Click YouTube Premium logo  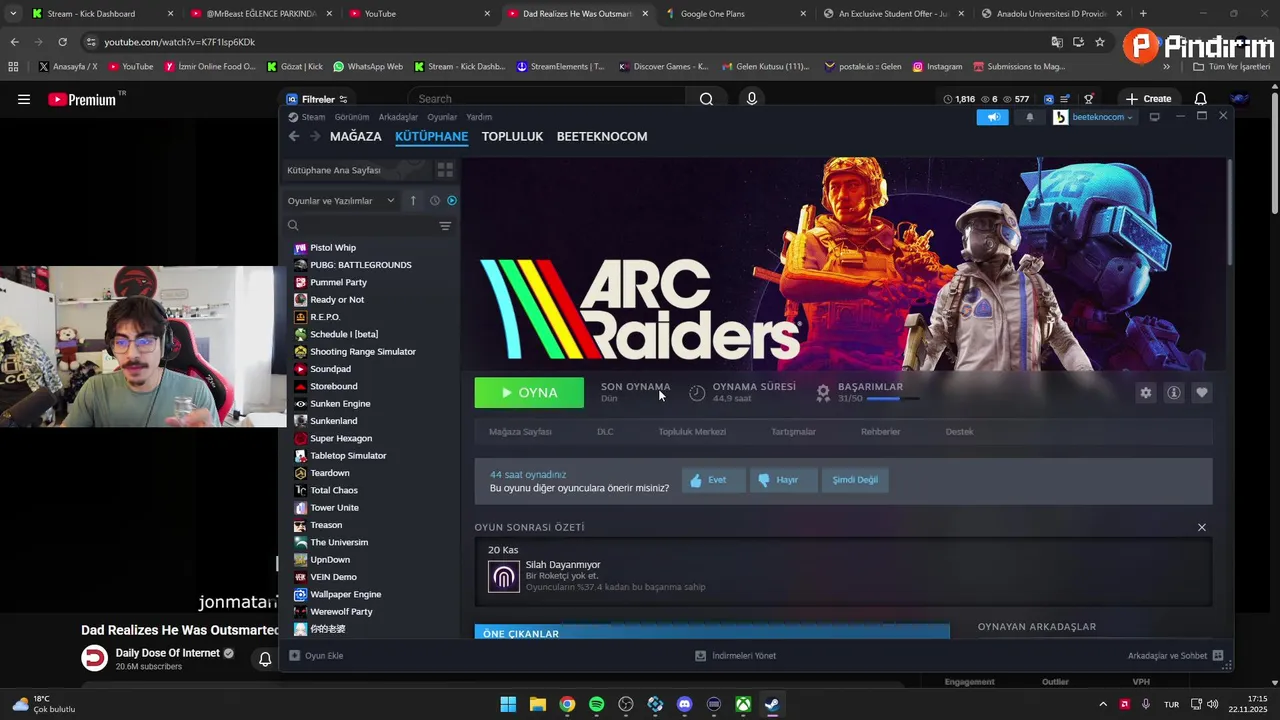[82, 99]
